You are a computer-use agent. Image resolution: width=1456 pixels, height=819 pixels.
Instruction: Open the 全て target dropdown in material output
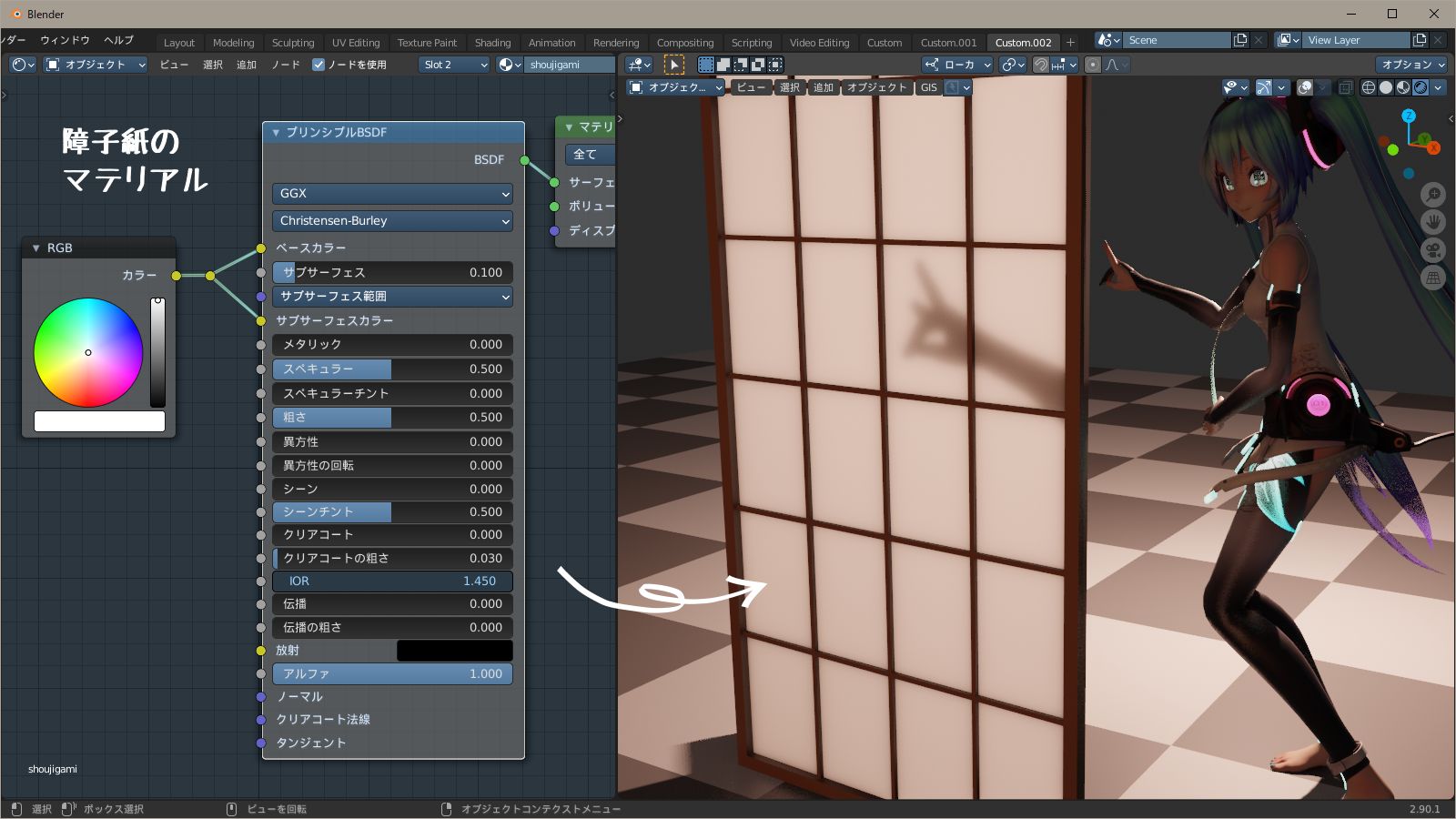[591, 155]
